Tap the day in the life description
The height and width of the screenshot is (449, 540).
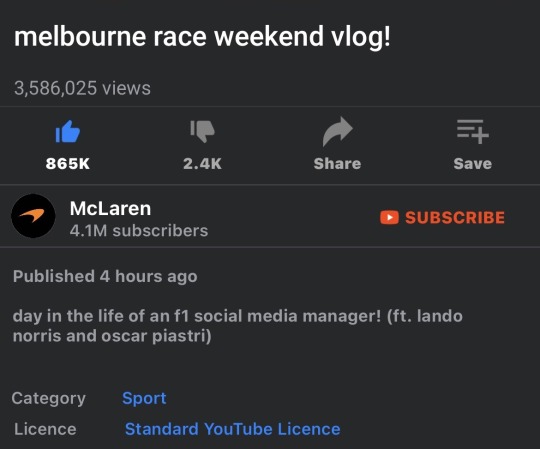tap(238, 326)
